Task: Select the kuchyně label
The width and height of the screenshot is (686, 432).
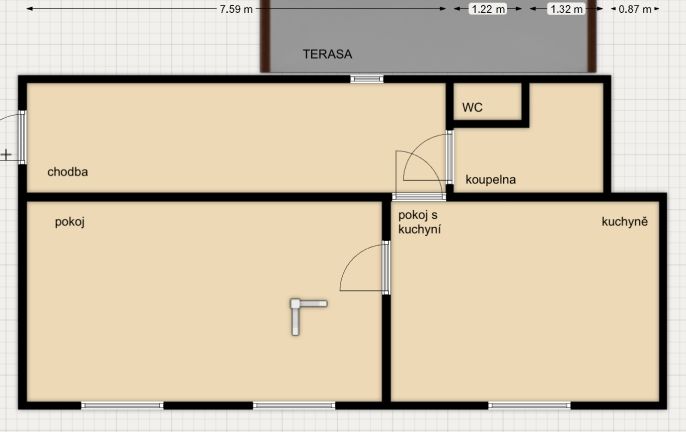Action: tap(624, 221)
